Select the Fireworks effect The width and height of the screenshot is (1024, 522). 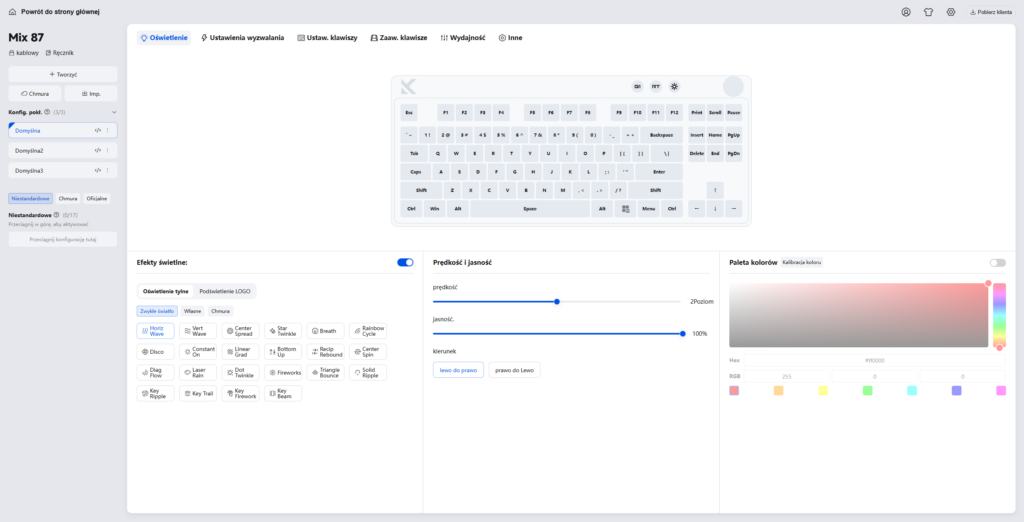283,372
